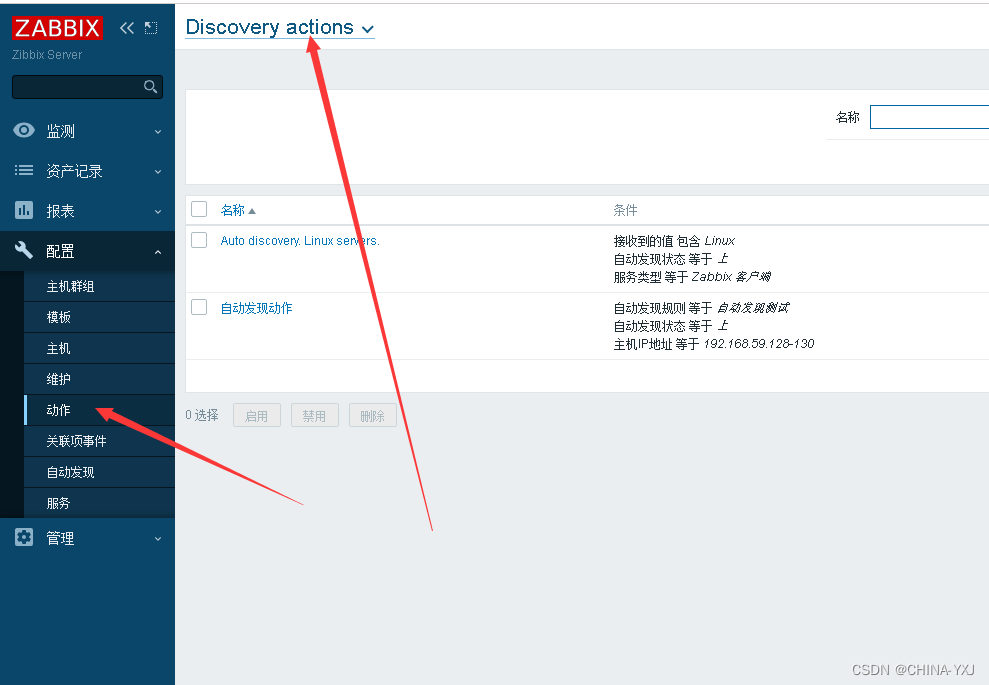
Task: Focus the sidebar search box
Action: (87, 86)
